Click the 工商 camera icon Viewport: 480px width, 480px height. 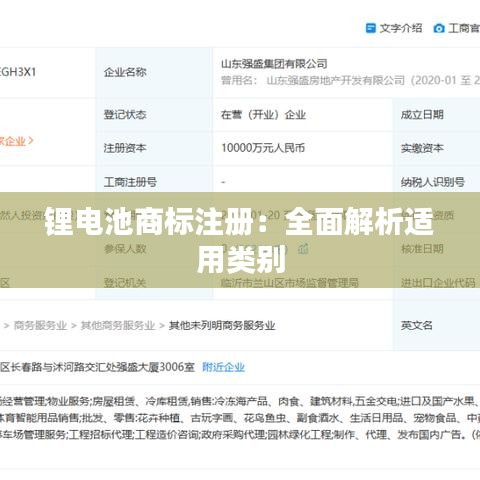439,28
